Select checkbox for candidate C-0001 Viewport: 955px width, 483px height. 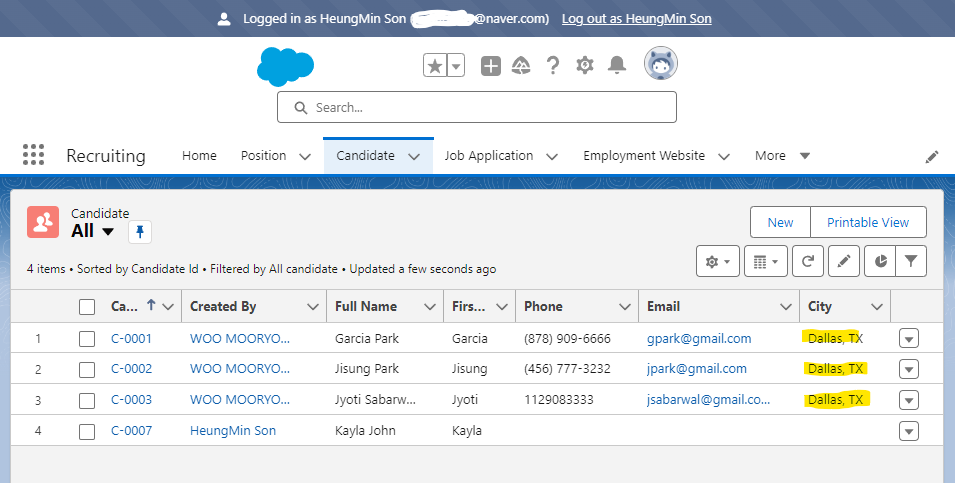[87, 339]
